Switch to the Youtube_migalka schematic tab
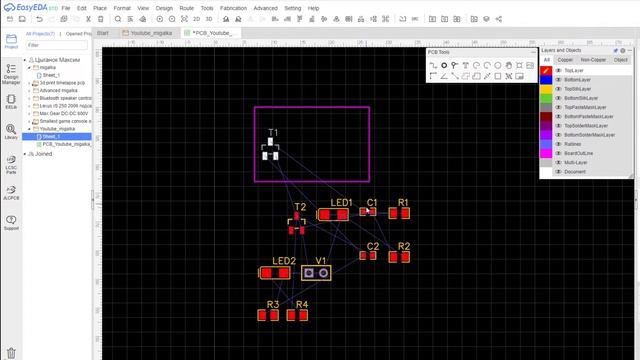The width and height of the screenshot is (640, 360). [150, 33]
